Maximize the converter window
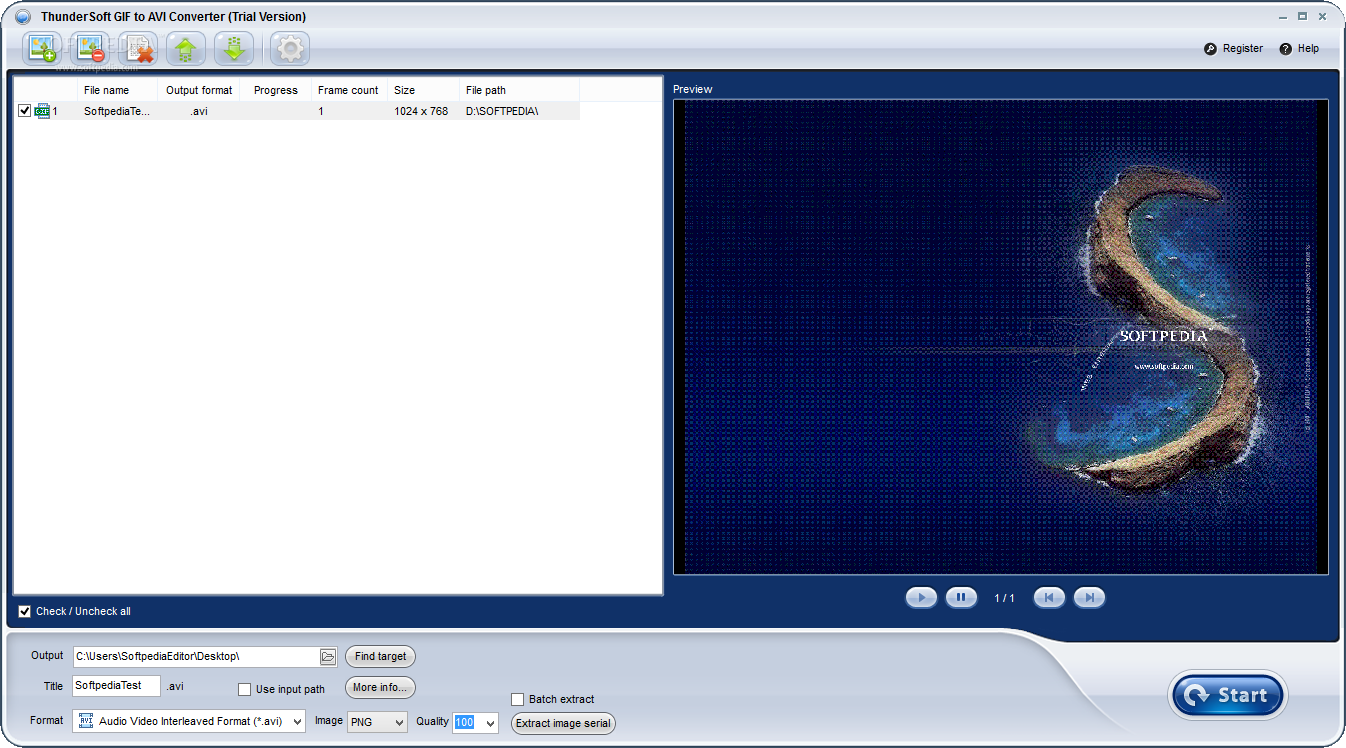 click(1303, 16)
